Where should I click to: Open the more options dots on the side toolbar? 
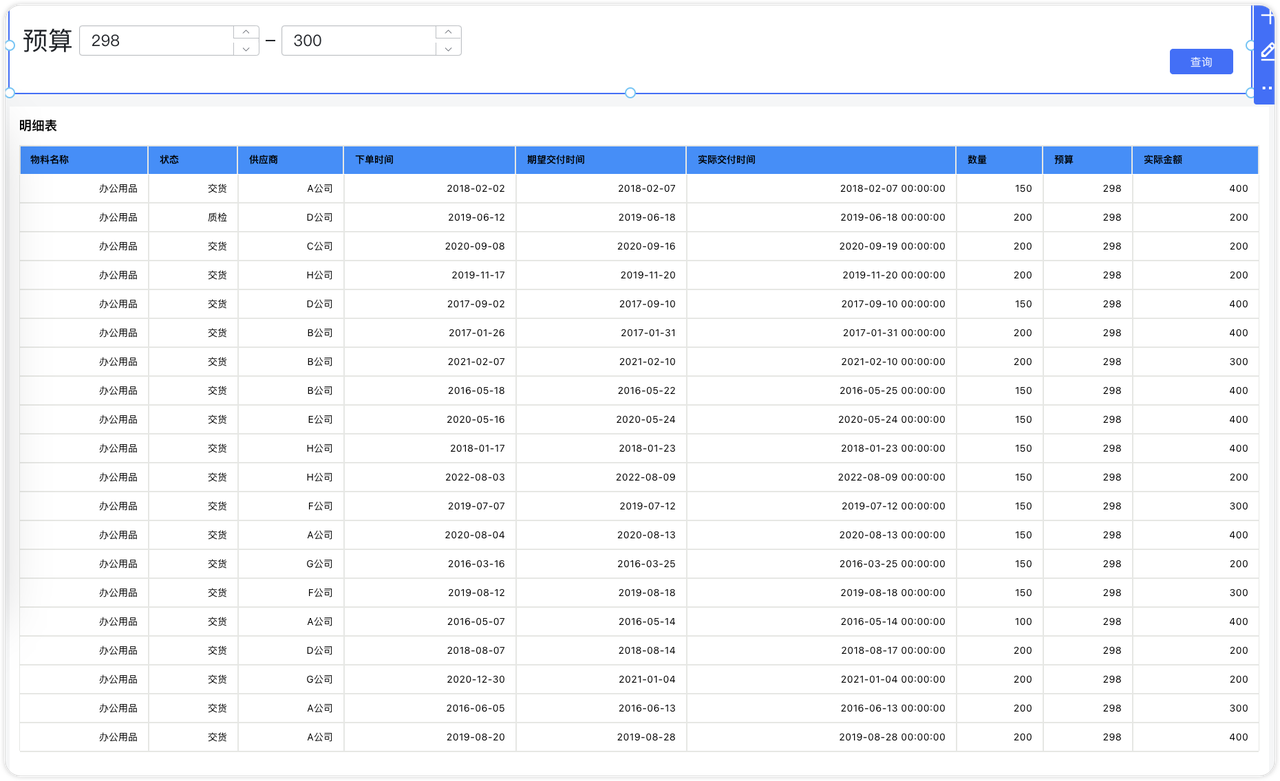tap(1267, 88)
